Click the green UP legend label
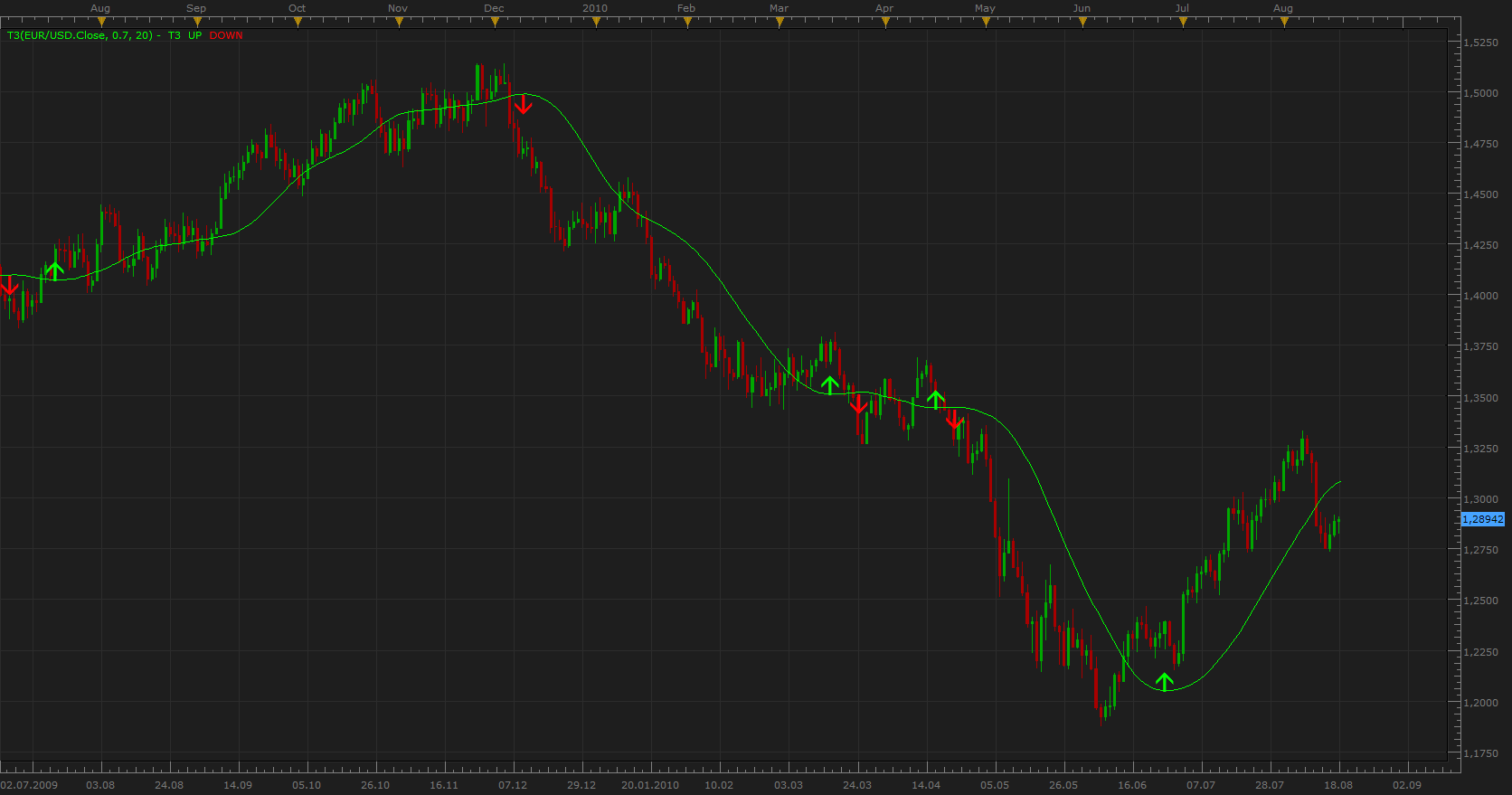The height and width of the screenshot is (795, 1512). pyautogui.click(x=195, y=35)
